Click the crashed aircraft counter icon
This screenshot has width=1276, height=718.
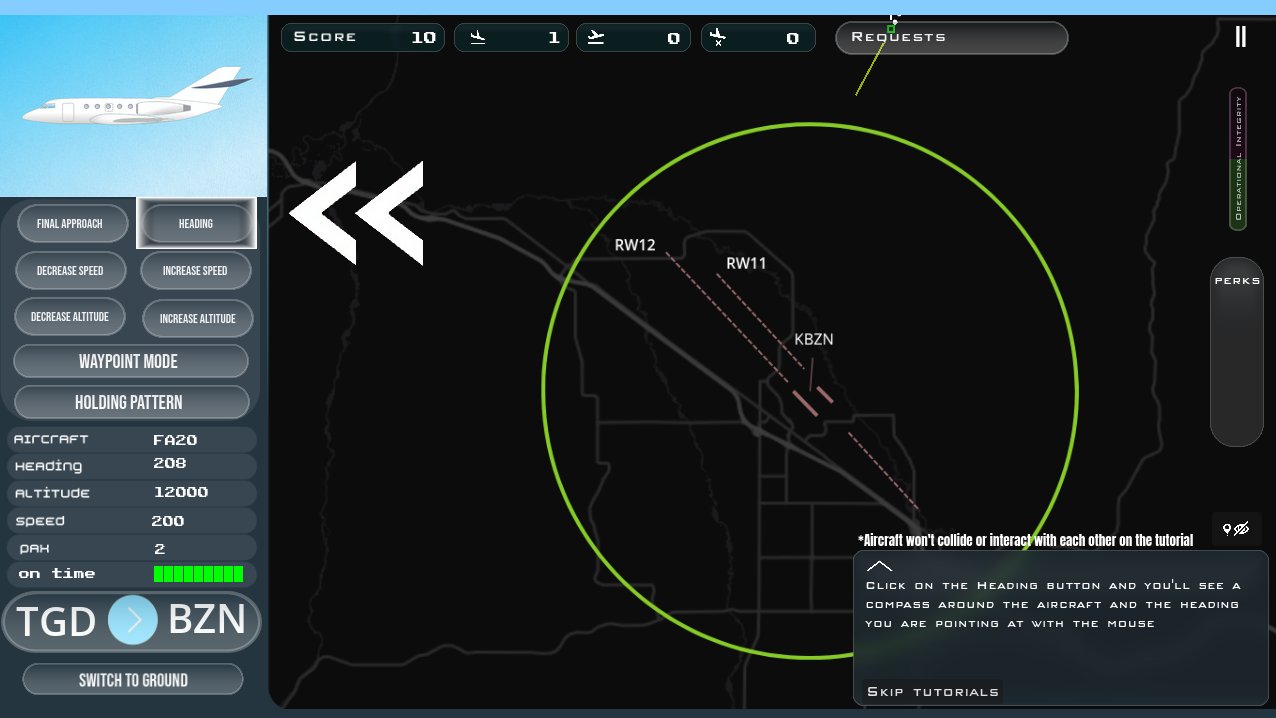[717, 38]
